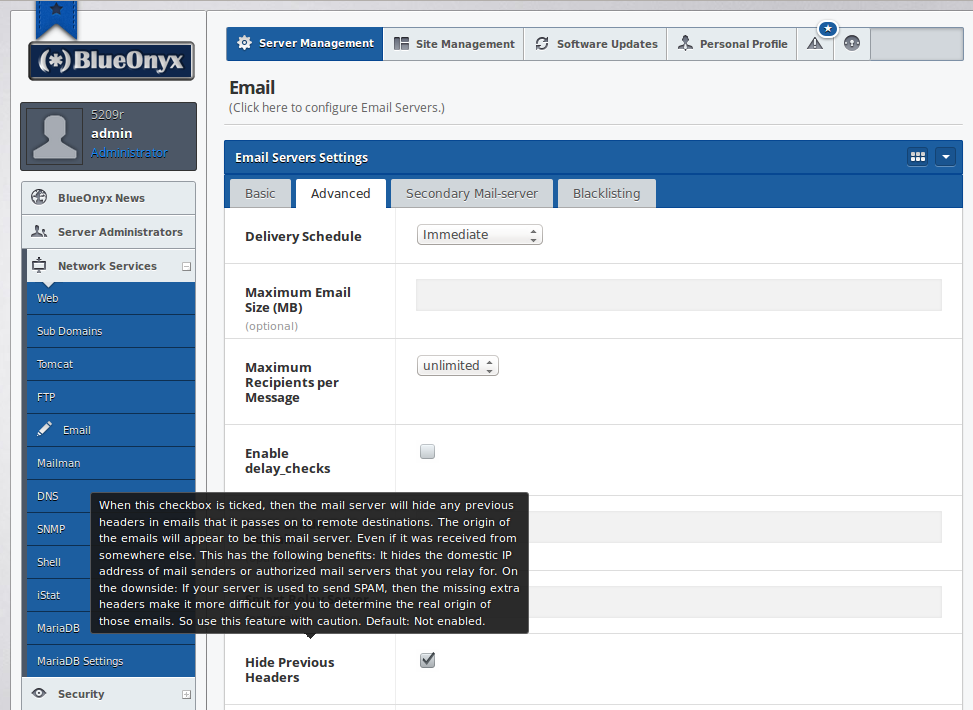
Task: Click the BlueOnyx logo
Action: tap(111, 61)
